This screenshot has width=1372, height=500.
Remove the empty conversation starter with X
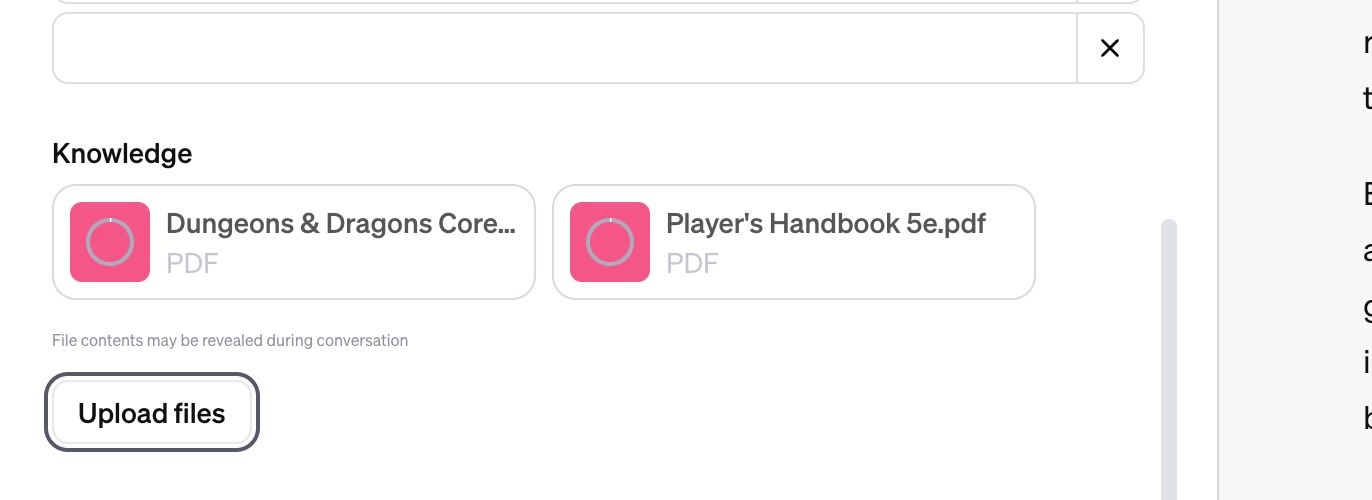pos(1110,48)
